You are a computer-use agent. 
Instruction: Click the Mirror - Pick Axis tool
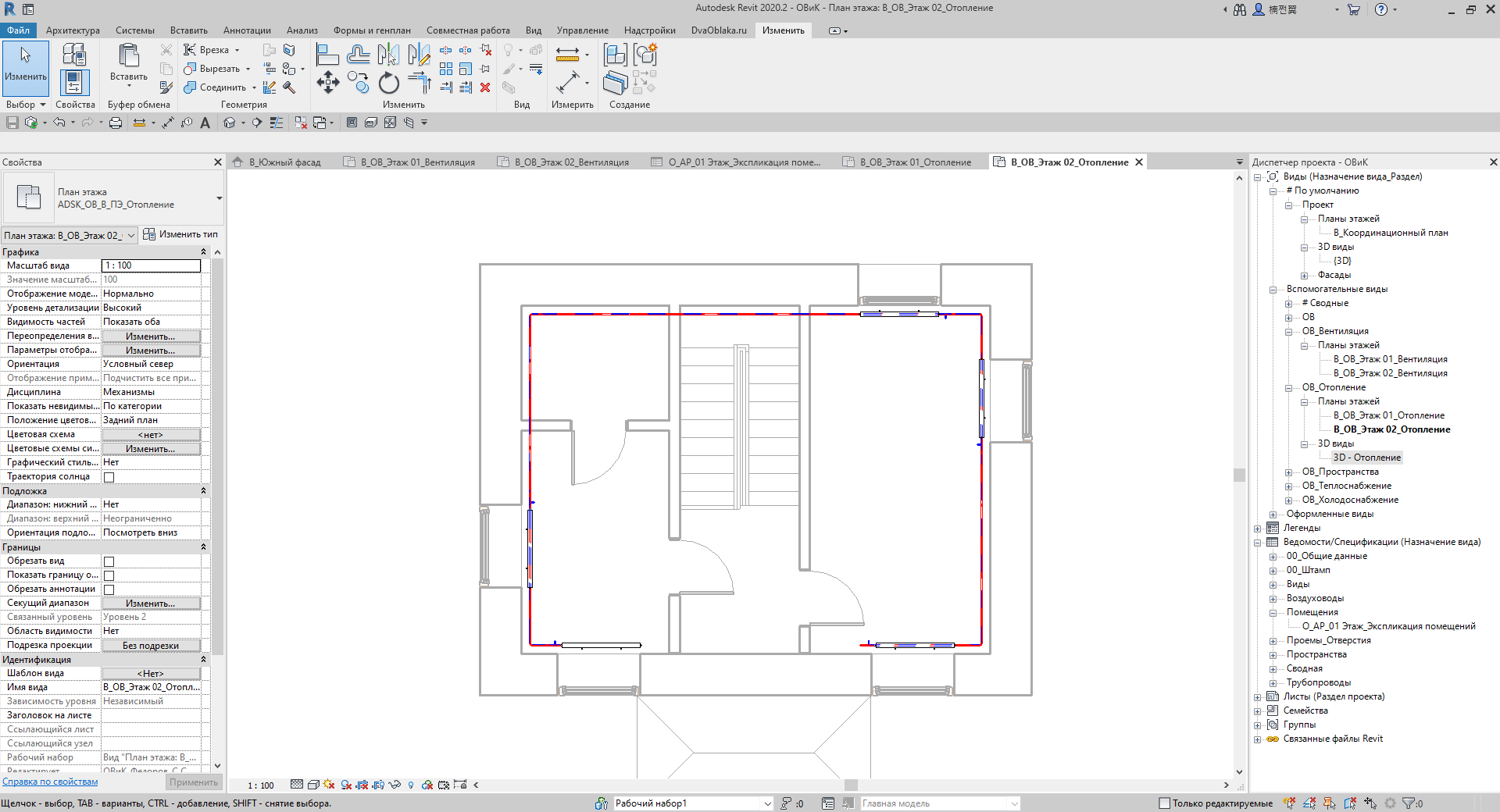click(x=388, y=54)
